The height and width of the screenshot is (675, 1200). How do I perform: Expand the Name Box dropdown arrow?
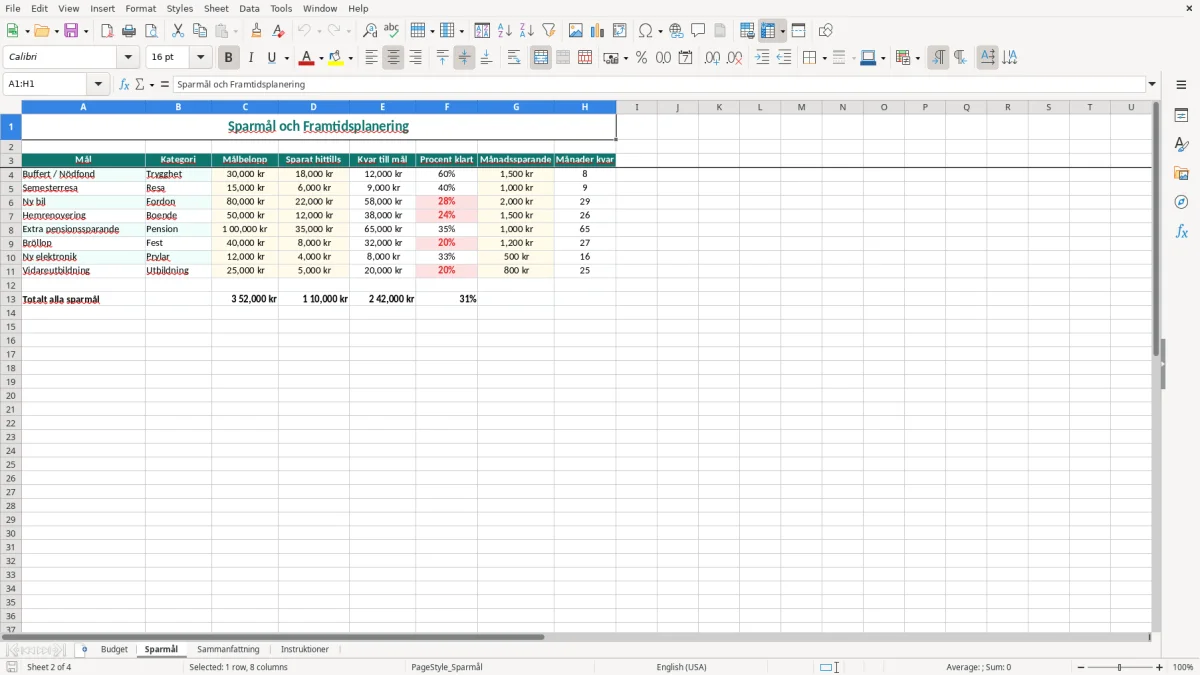(x=98, y=84)
